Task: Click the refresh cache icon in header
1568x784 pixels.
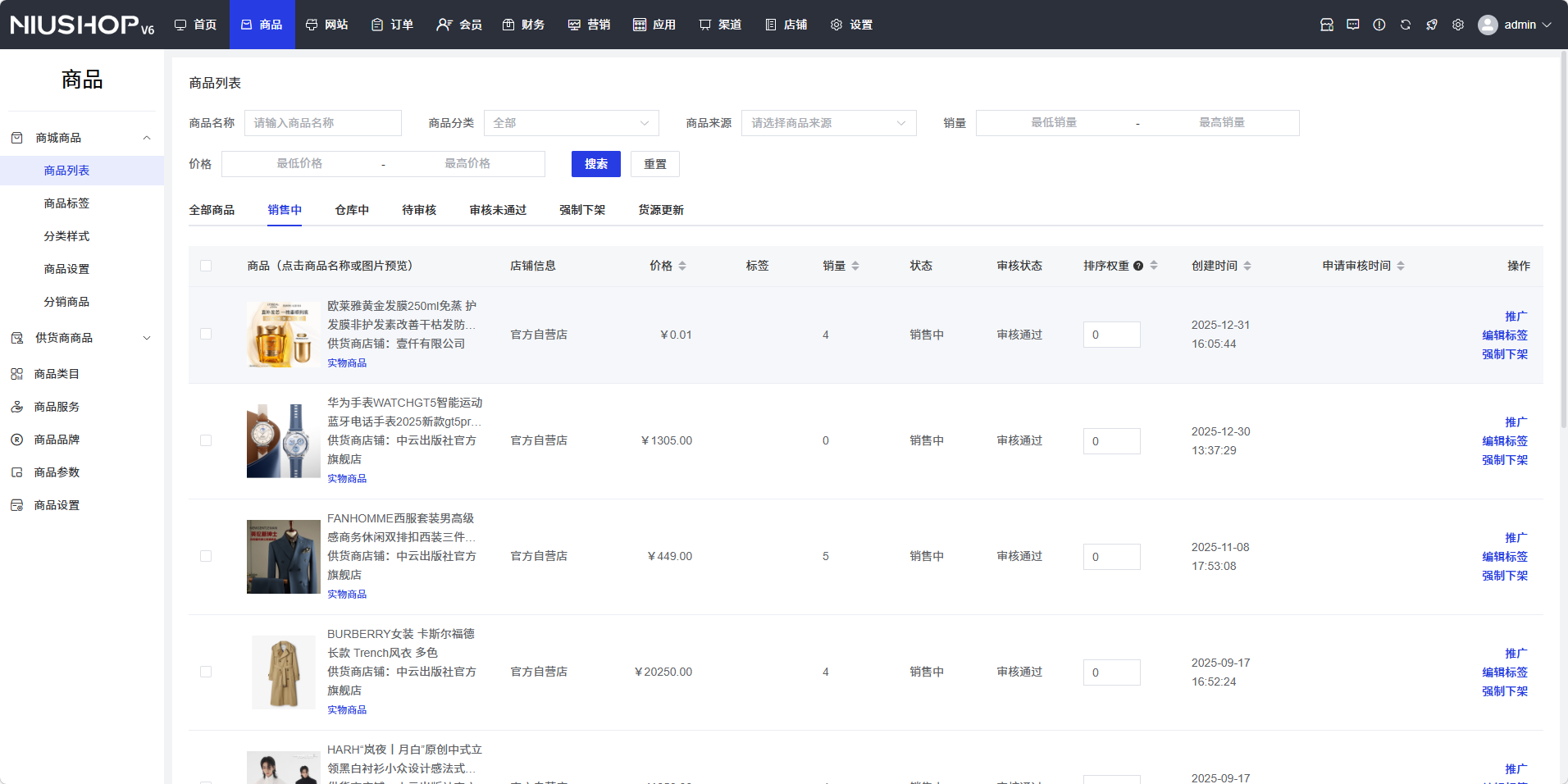Action: tap(1405, 25)
